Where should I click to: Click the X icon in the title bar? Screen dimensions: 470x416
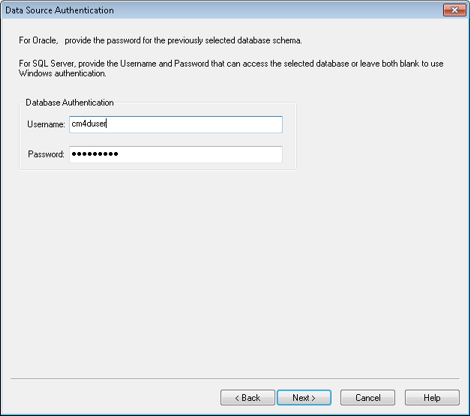(454, 10)
